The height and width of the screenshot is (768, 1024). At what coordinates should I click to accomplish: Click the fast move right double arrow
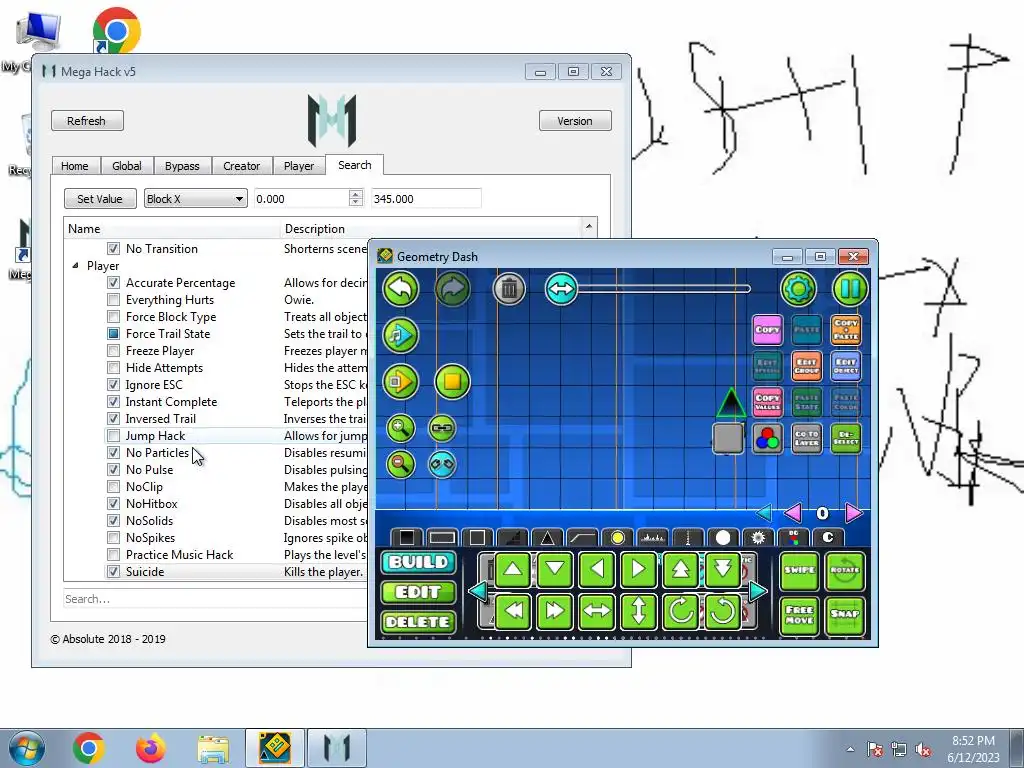coord(554,611)
